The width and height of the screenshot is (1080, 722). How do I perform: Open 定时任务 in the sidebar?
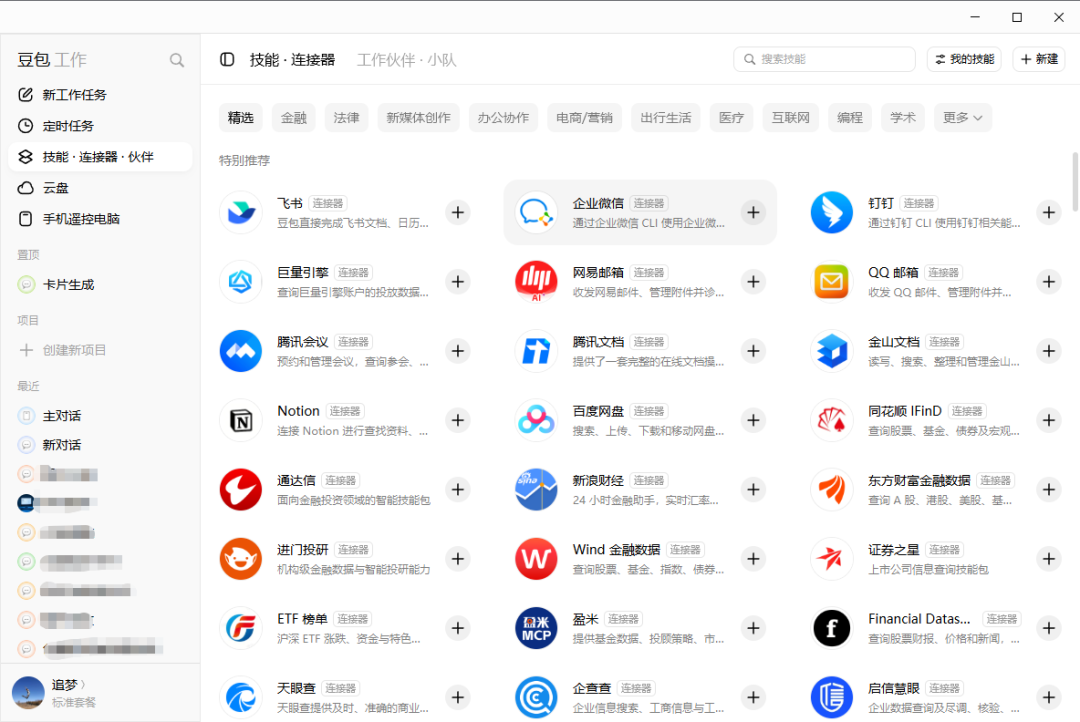pyautogui.click(x=100, y=125)
